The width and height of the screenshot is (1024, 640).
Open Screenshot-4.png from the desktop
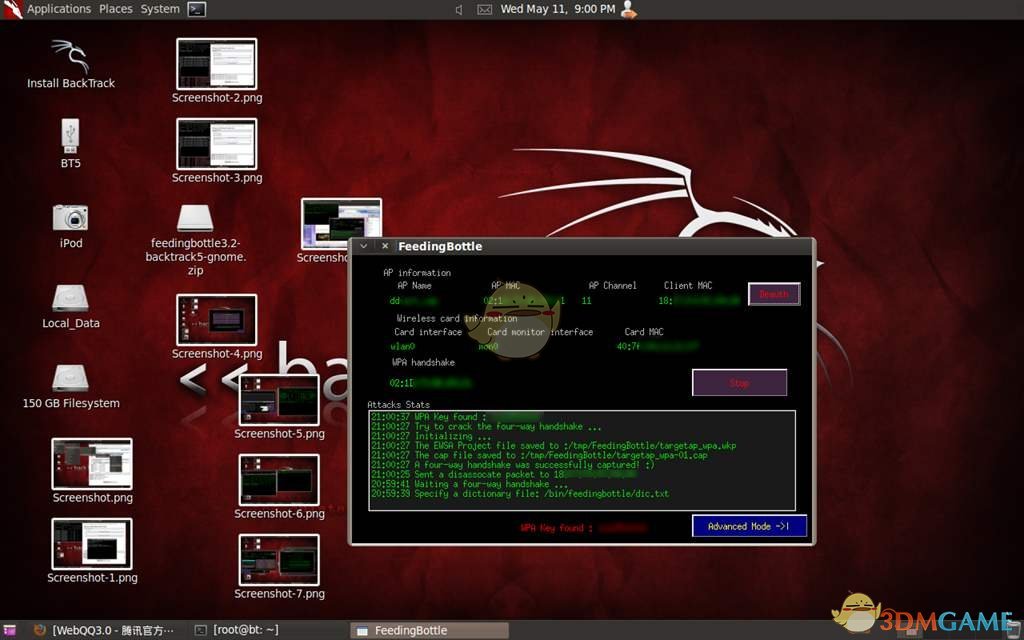pyautogui.click(x=216, y=320)
